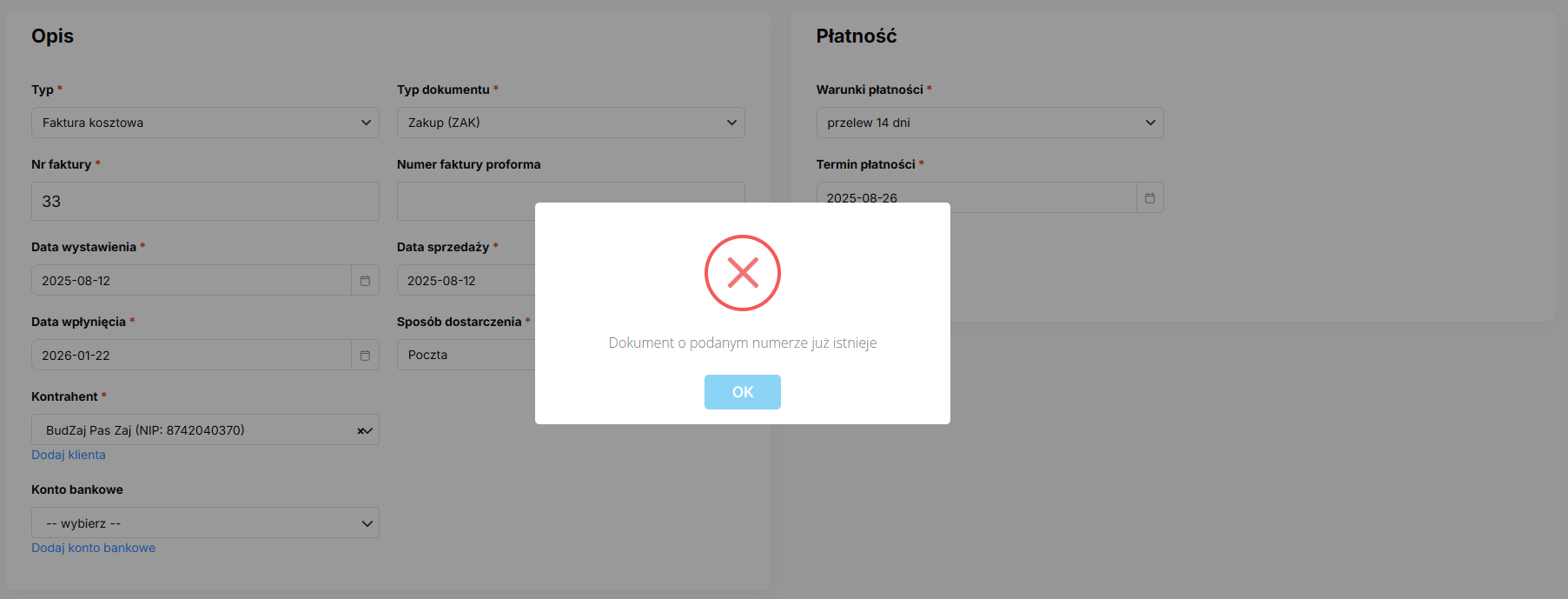Open calendar picker for Data wystawienia
Viewport: 1568px width, 599px height.
pos(365,281)
